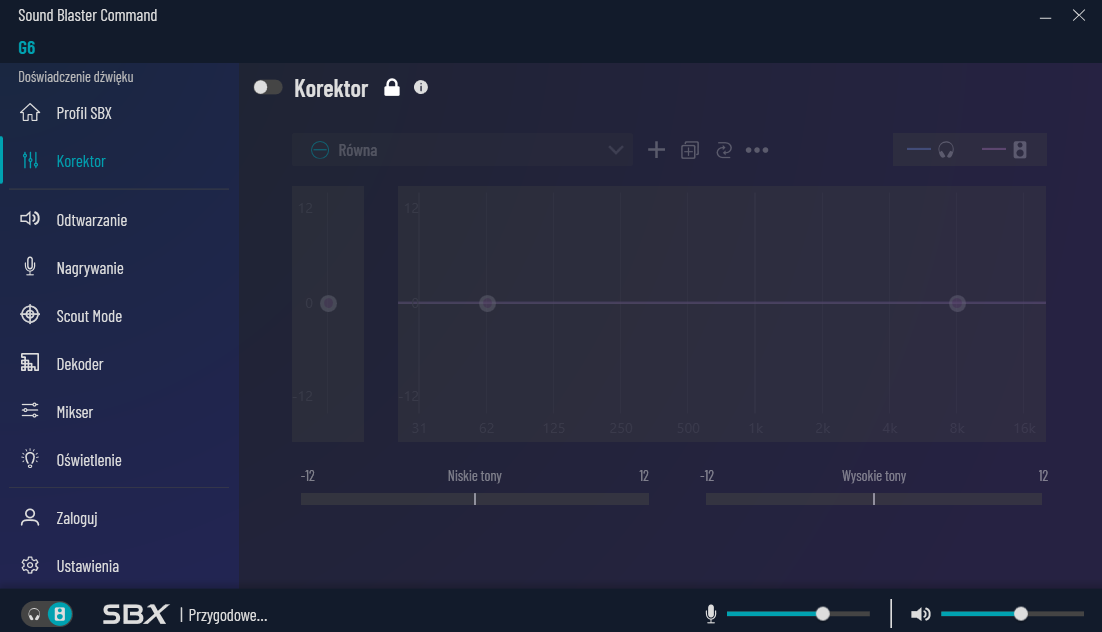Click the Dekoder icon
Screen dimensions: 1102x632
pos(30,362)
